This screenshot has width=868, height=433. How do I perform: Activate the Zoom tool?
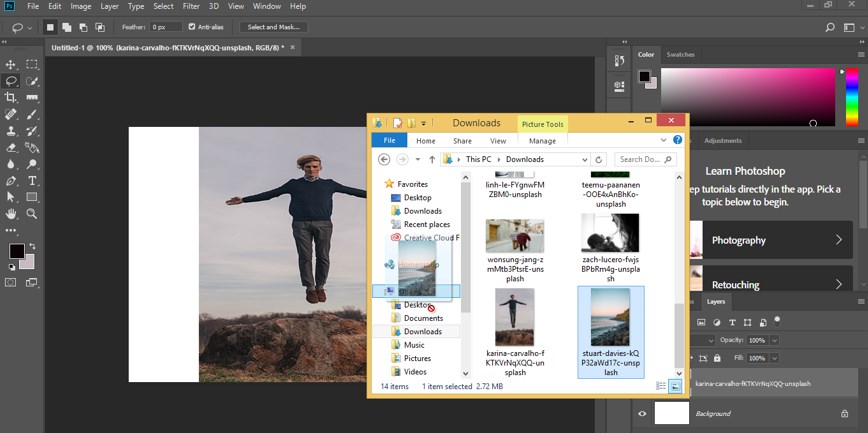[x=32, y=214]
